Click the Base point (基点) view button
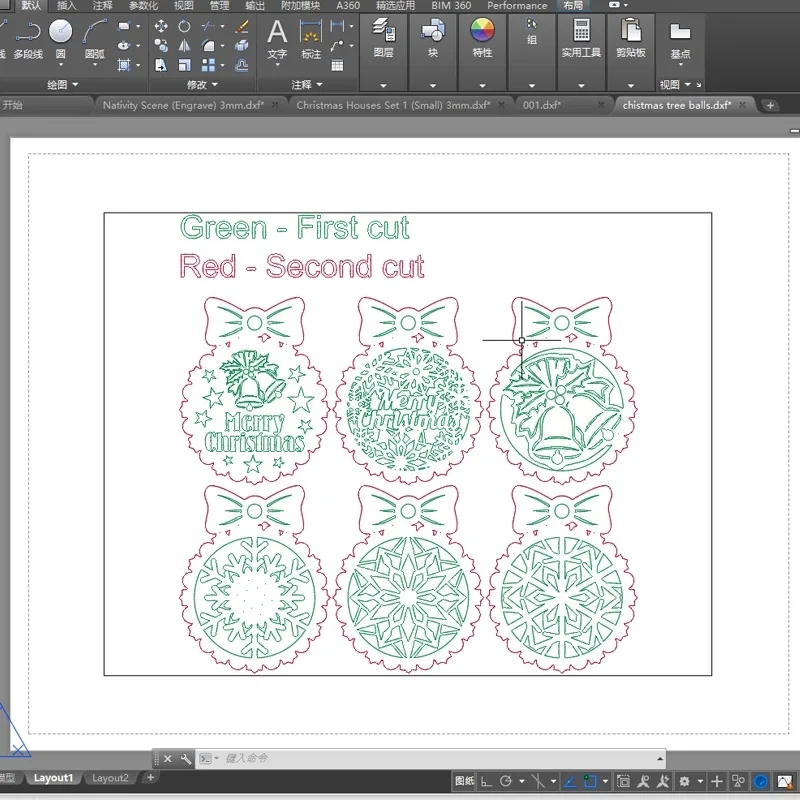 [680, 40]
